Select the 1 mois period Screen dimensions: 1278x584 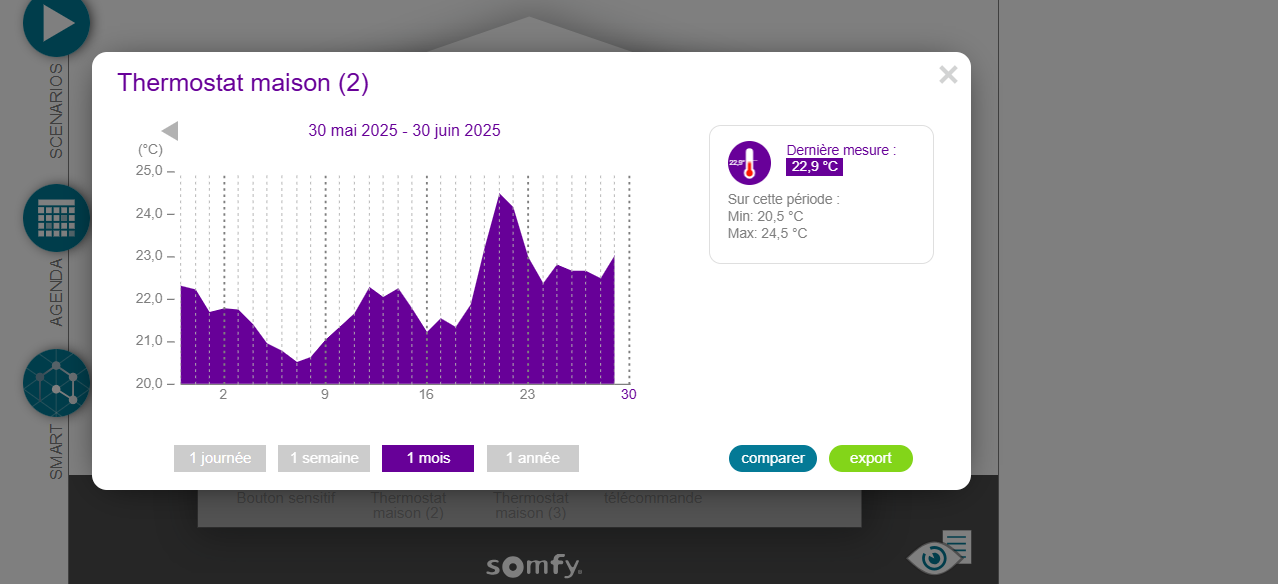tap(428, 458)
